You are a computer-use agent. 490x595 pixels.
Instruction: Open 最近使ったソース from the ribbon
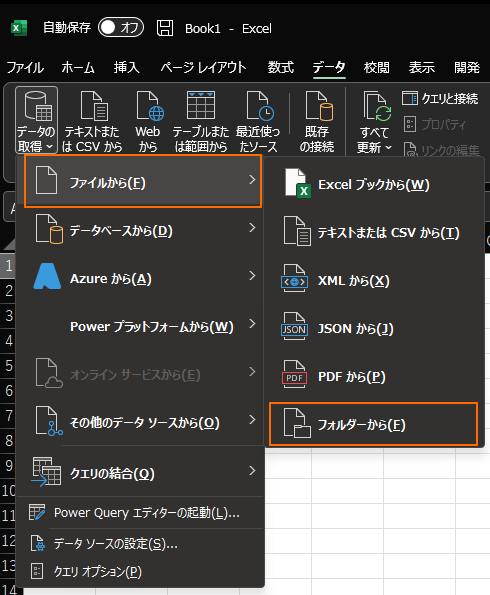[x=258, y=121]
